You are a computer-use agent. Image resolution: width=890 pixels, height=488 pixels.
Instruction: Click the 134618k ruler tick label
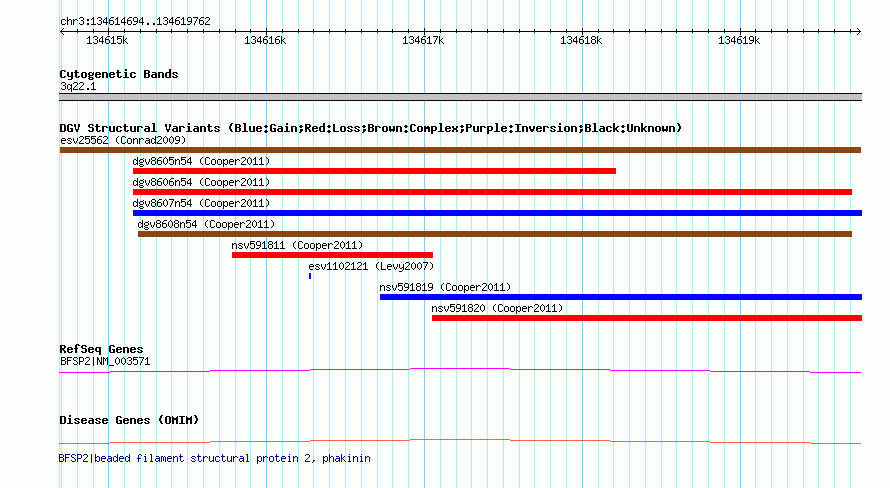pyautogui.click(x=581, y=40)
